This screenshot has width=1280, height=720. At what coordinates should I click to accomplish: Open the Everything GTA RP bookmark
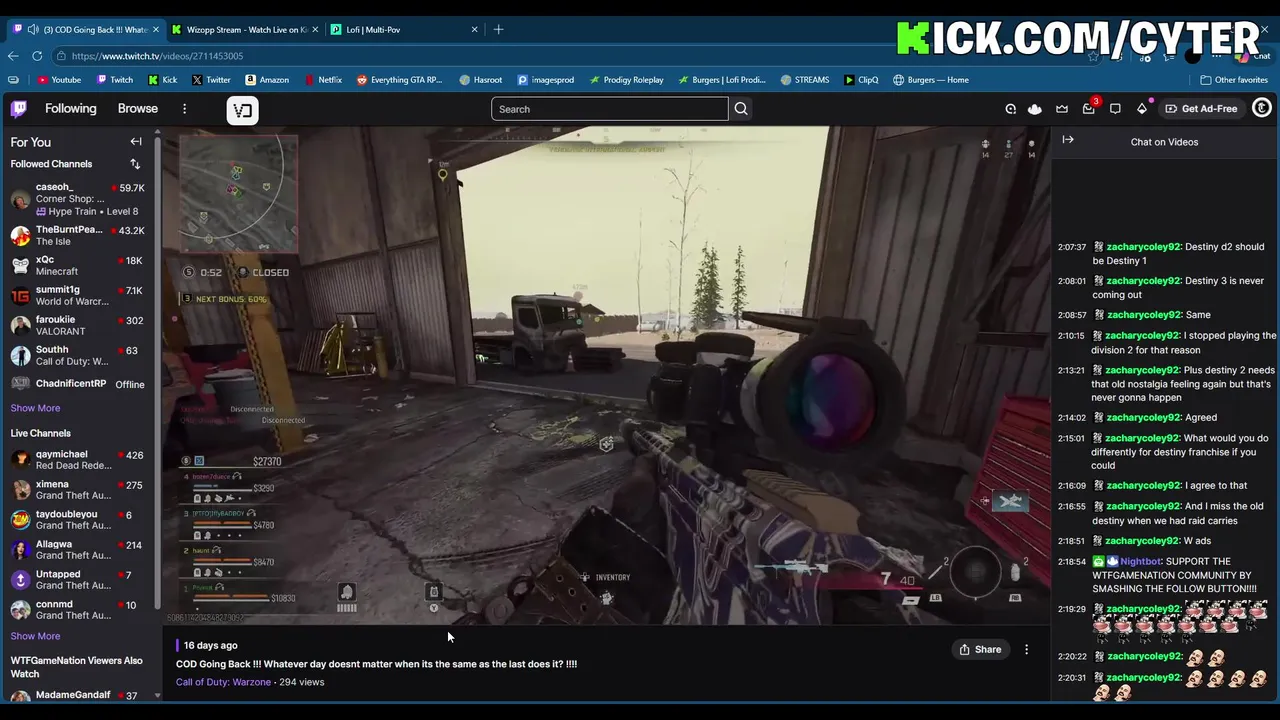[399, 80]
